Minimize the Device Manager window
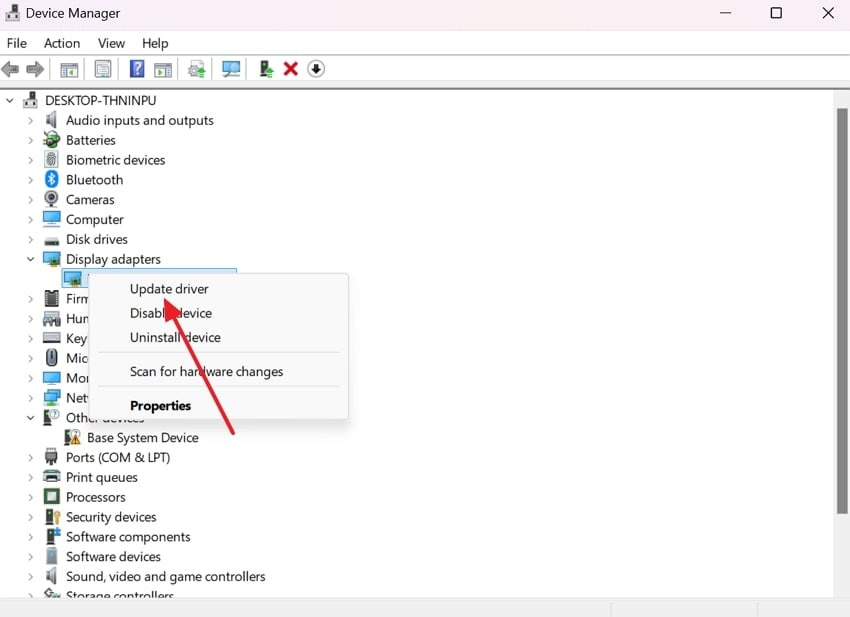Image resolution: width=850 pixels, height=617 pixels. 725,13
